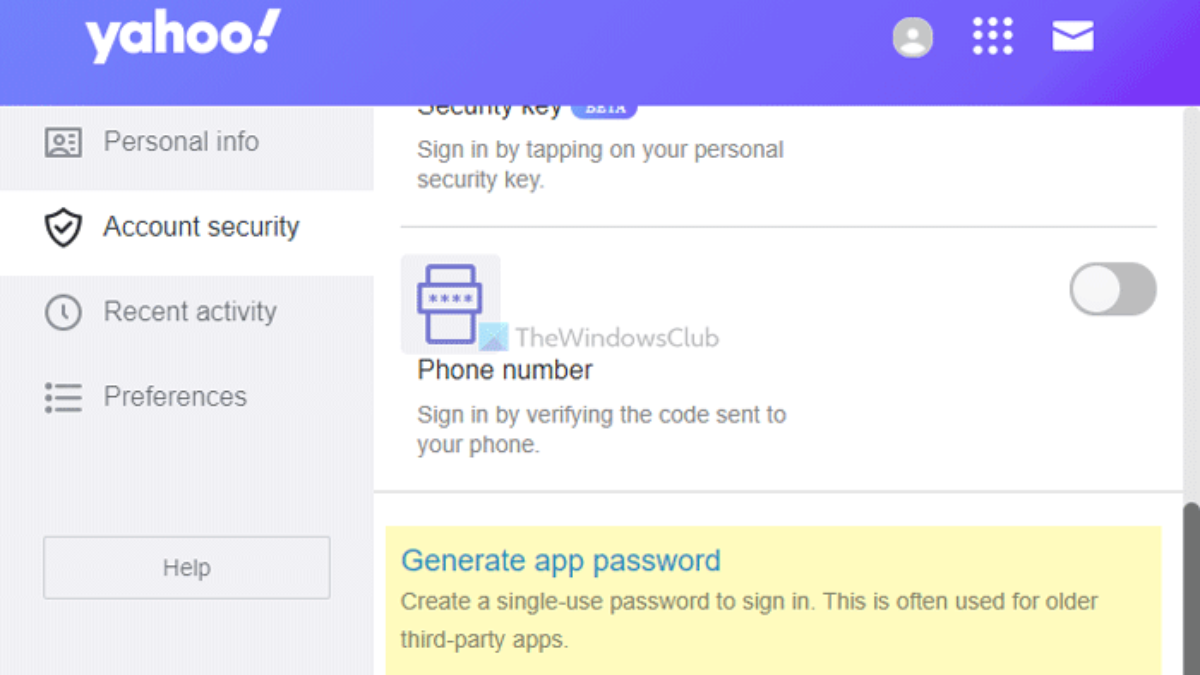Viewport: 1200px width, 675px height.
Task: Click the Account security shield icon
Action: pos(63,228)
